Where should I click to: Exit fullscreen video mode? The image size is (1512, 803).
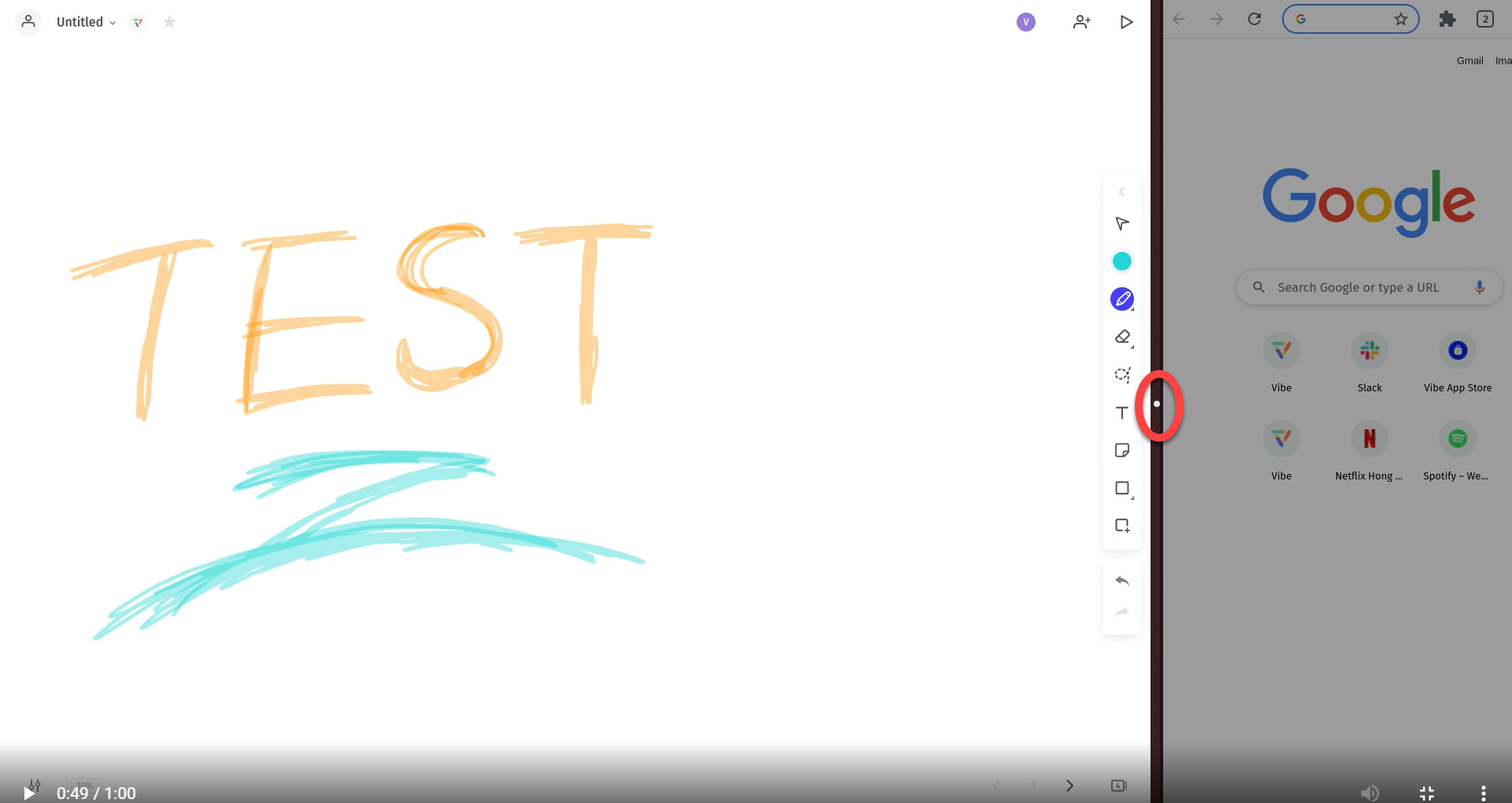1427,793
